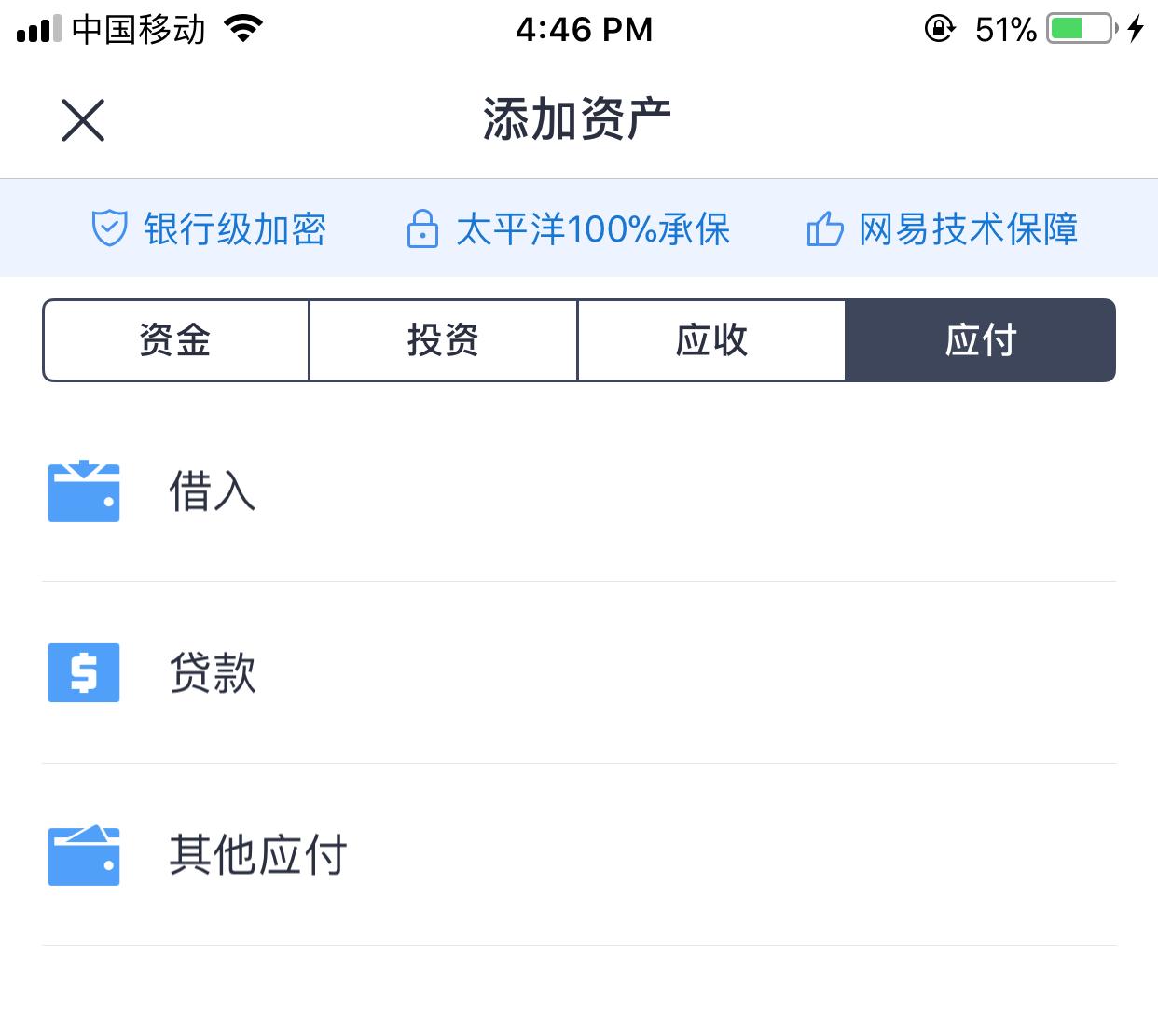Viewport: 1158px width, 1036px height.
Task: Close the 添加资产 screen with the X icon
Action: pos(83,120)
